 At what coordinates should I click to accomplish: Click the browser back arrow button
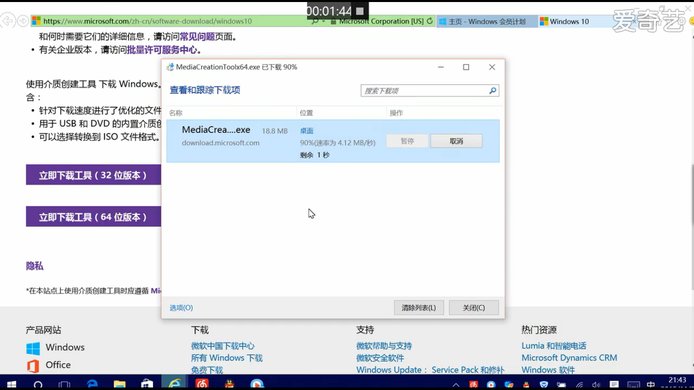pos(7,21)
